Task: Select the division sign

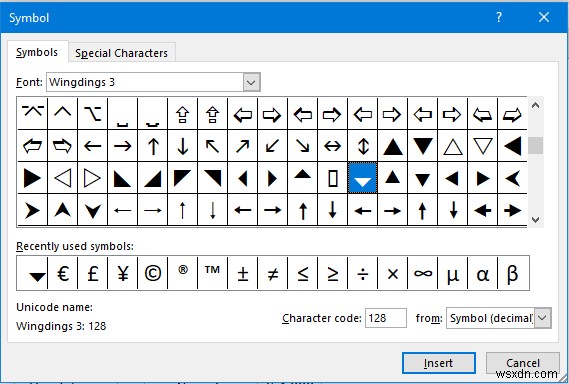Action: 363,273
